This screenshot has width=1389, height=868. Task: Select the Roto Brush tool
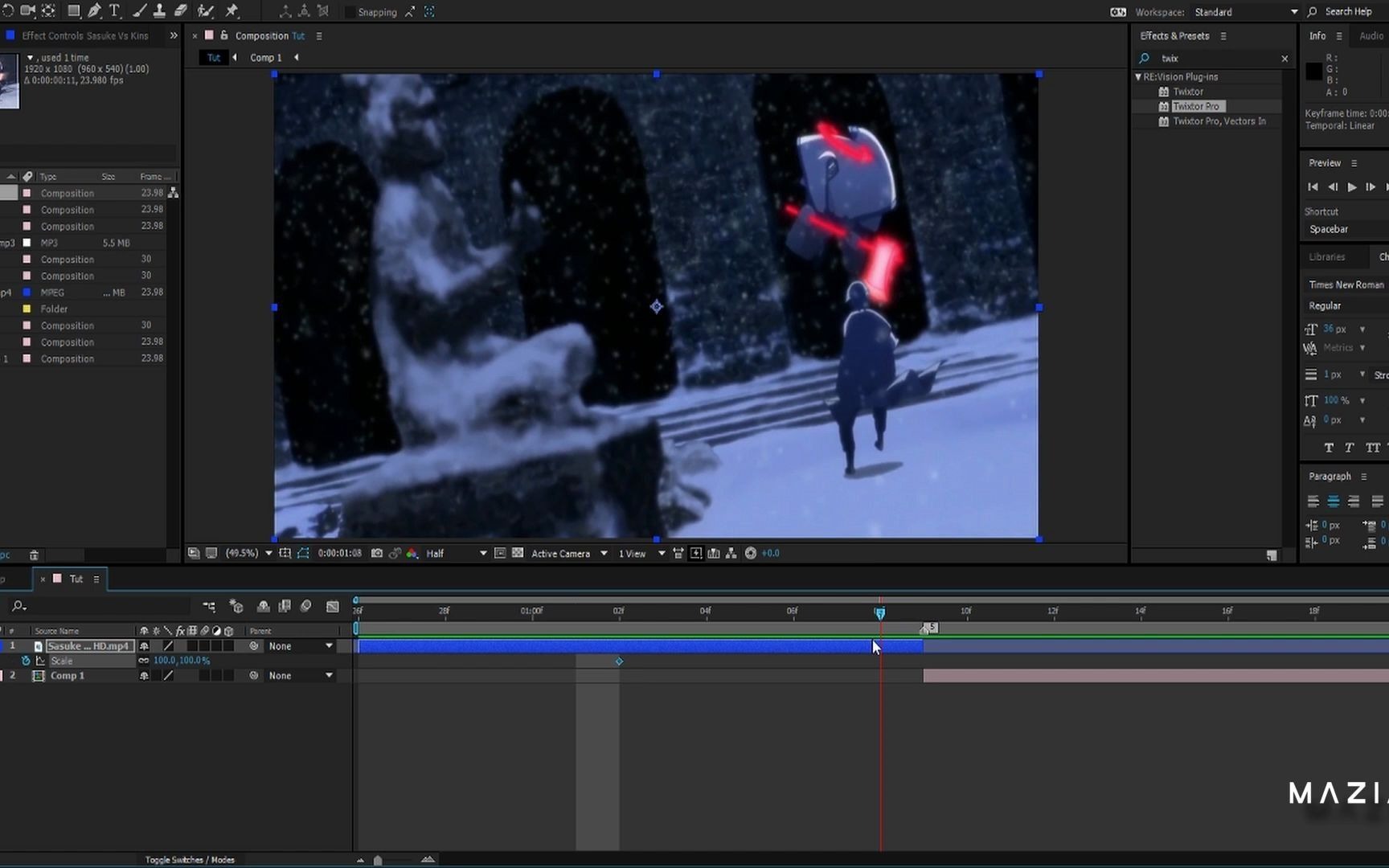pyautogui.click(x=206, y=10)
